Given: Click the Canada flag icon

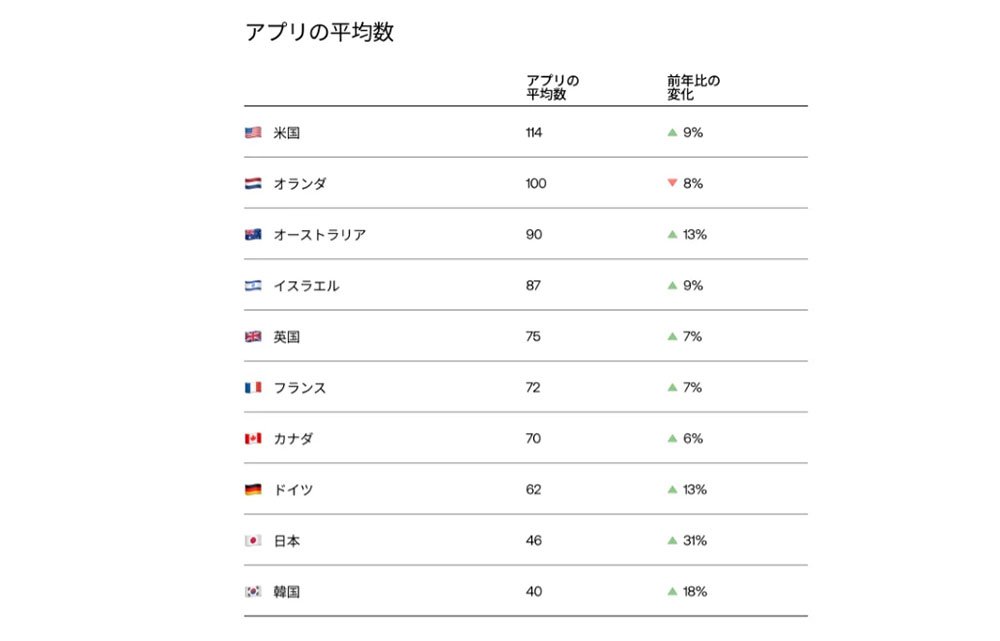Looking at the screenshot, I should pyautogui.click(x=253, y=439).
